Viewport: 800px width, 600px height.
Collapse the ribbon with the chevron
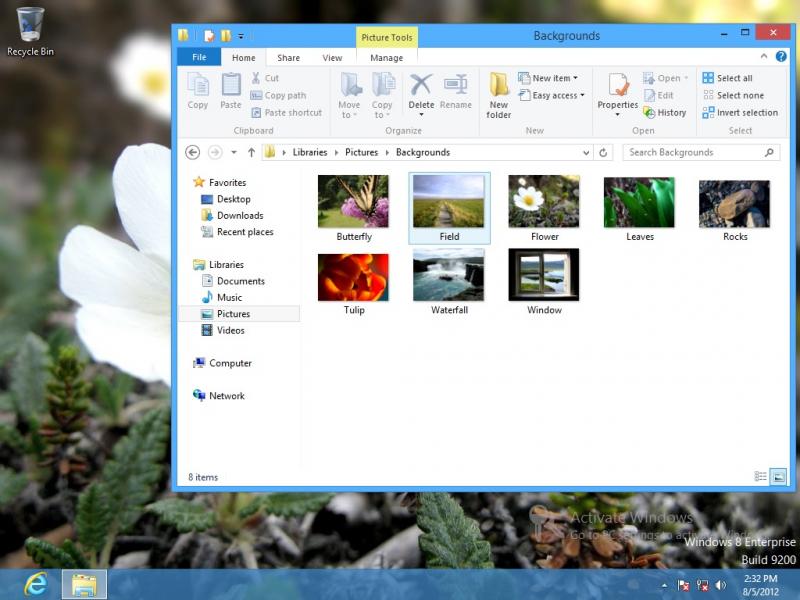pos(764,56)
